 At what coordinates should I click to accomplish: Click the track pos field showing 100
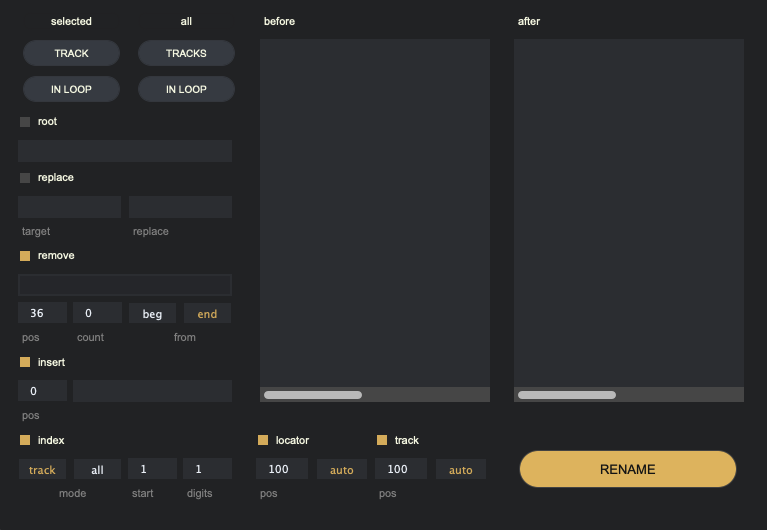(x=401, y=469)
